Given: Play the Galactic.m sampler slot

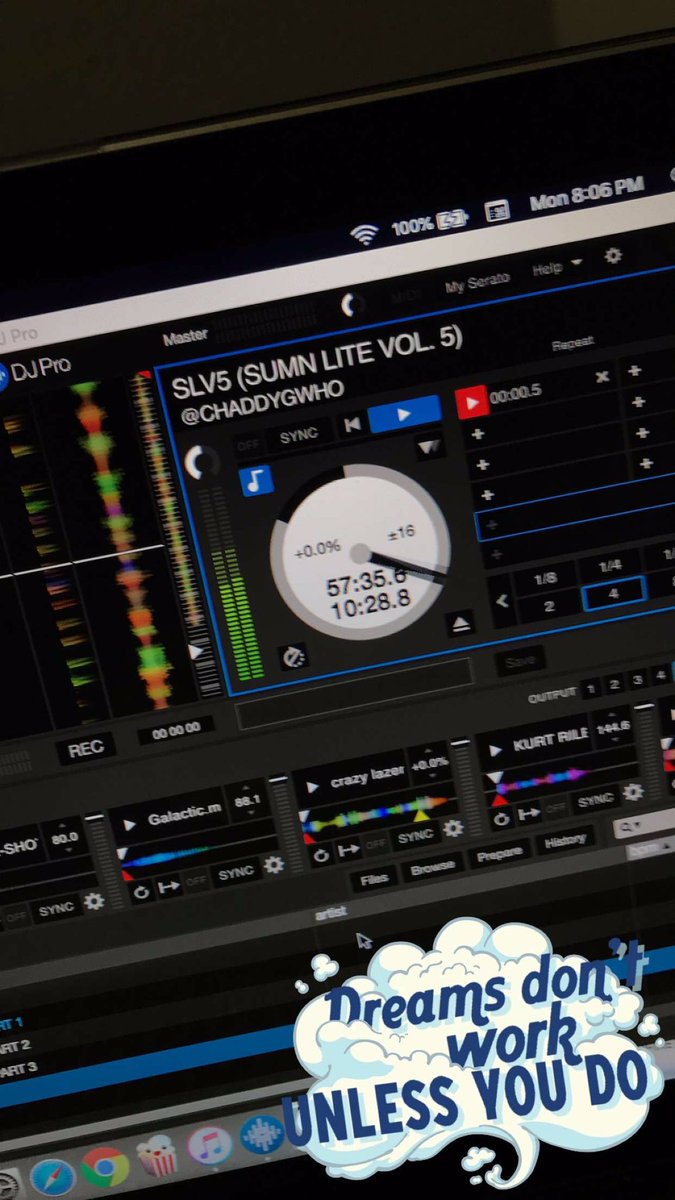Looking at the screenshot, I should click(x=129, y=825).
